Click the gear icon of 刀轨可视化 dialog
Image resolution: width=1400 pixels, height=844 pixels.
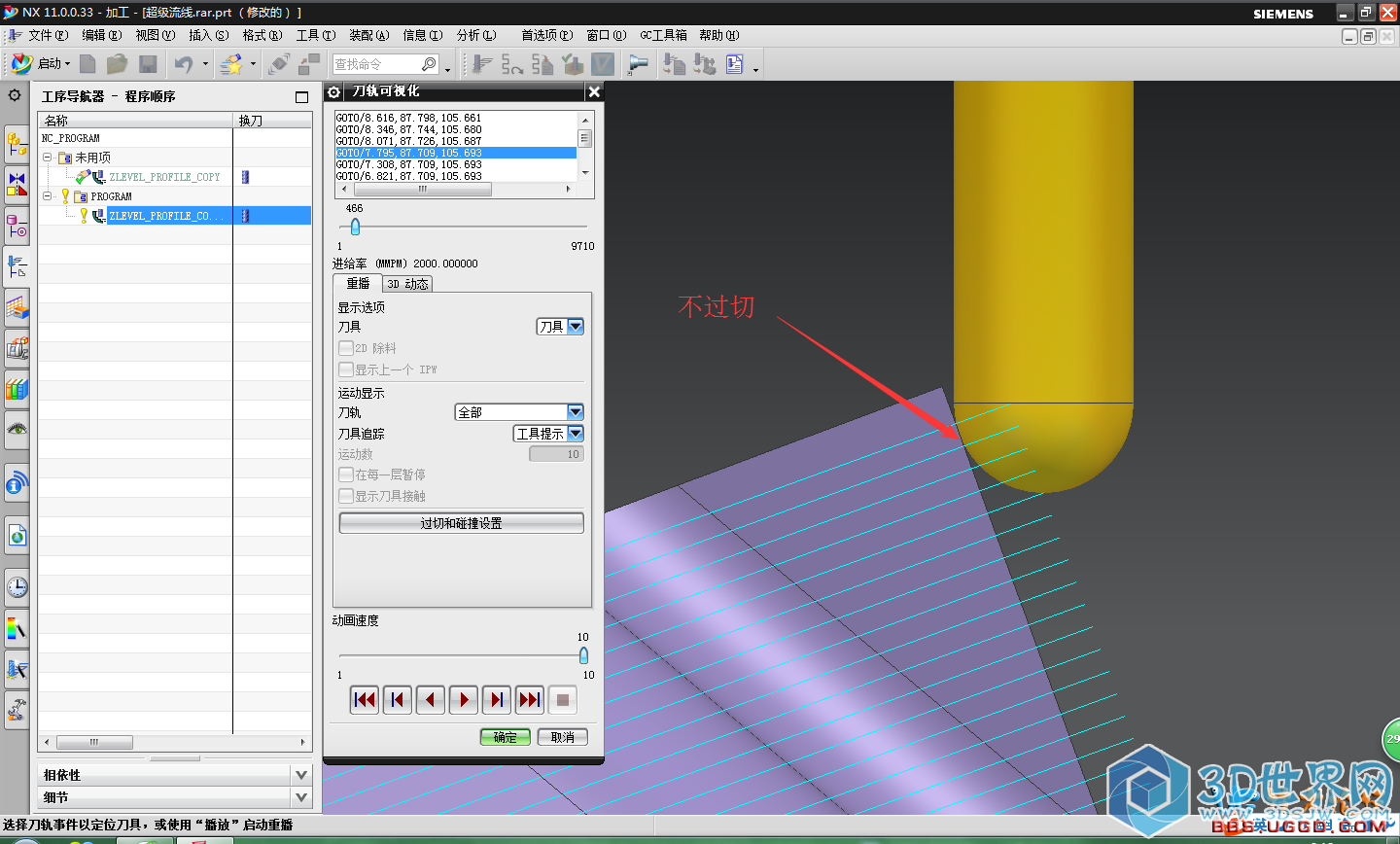click(334, 91)
